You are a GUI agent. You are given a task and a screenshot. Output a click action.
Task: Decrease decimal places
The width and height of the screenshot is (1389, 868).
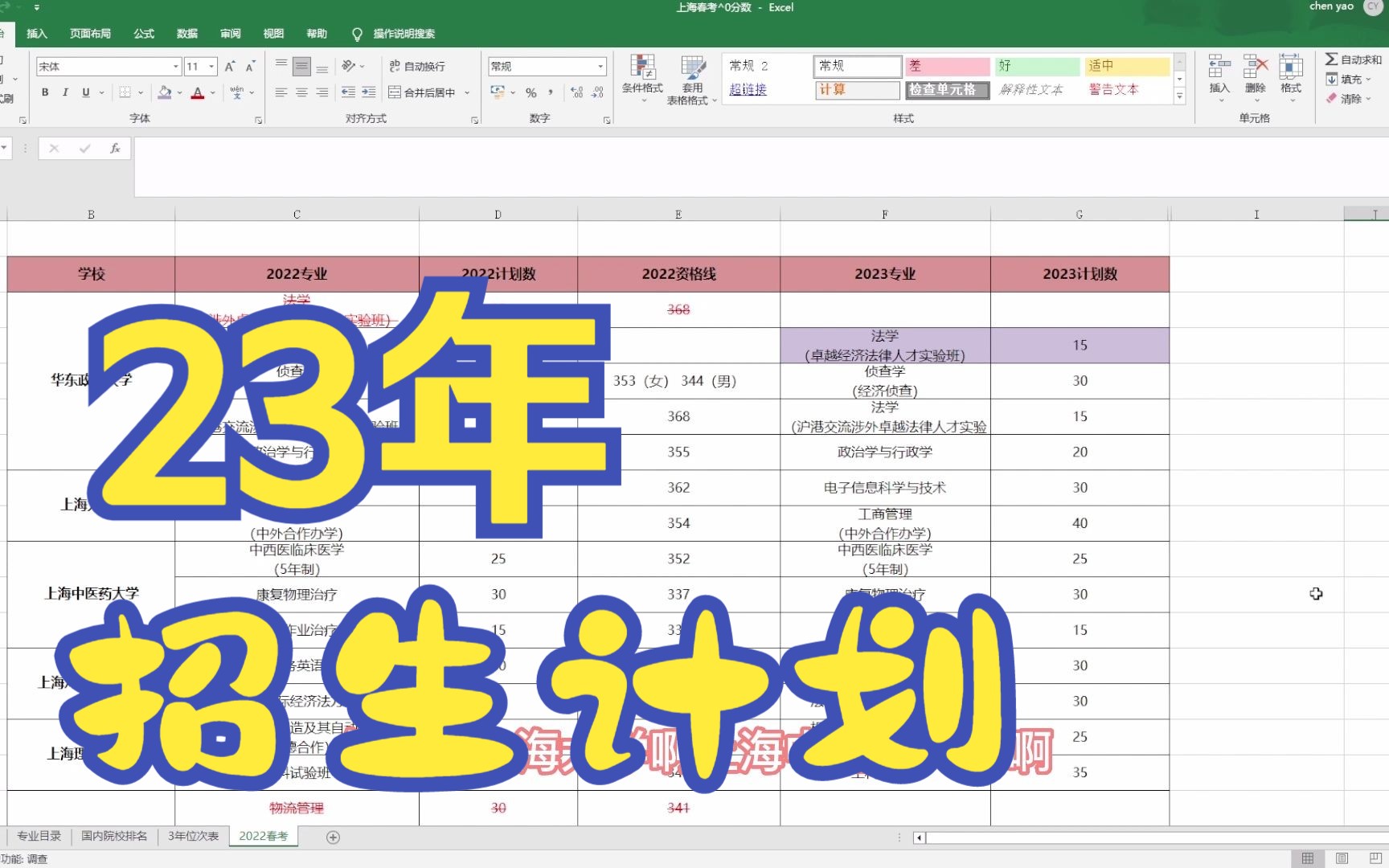[597, 92]
